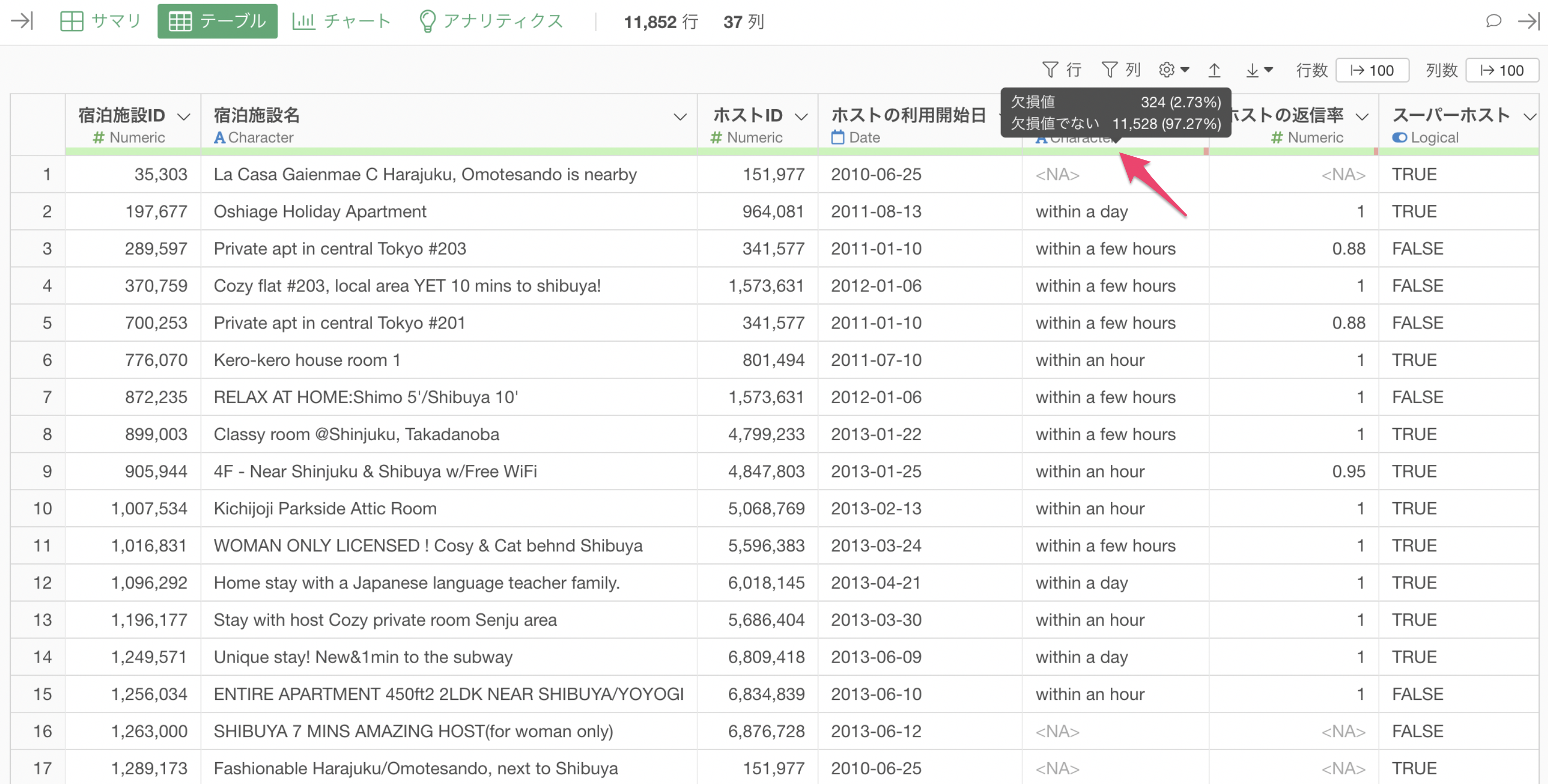
Task: Click the 11,852 行 row count label
Action: coord(660,22)
